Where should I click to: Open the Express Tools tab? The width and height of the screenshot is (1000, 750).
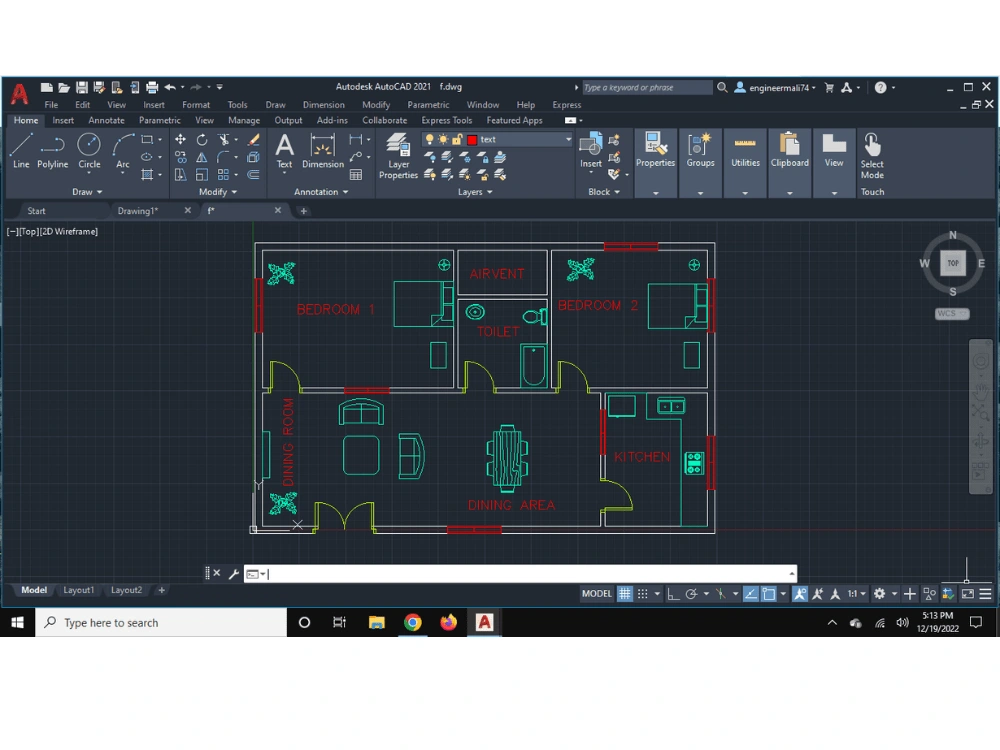(x=446, y=120)
